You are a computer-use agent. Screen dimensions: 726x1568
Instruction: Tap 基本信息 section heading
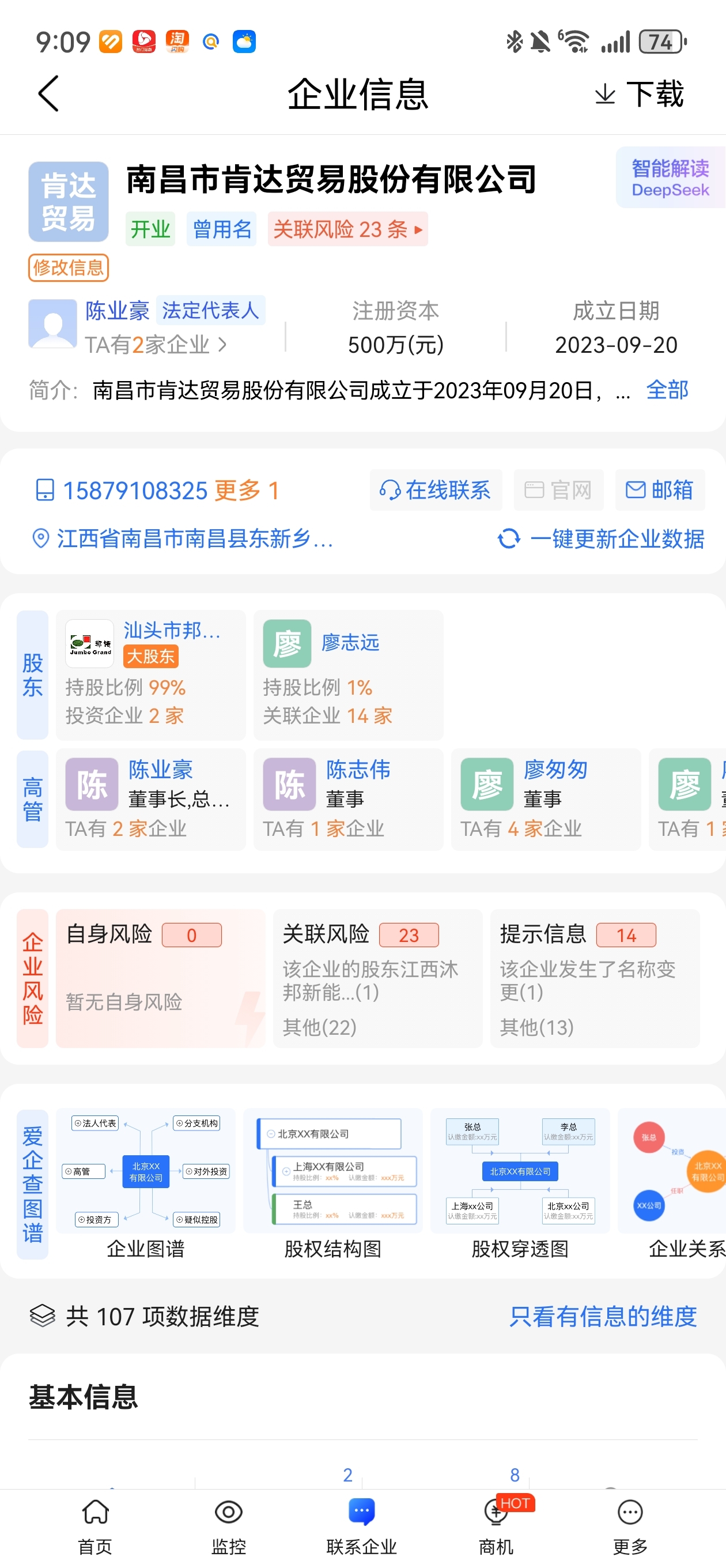click(x=84, y=1397)
